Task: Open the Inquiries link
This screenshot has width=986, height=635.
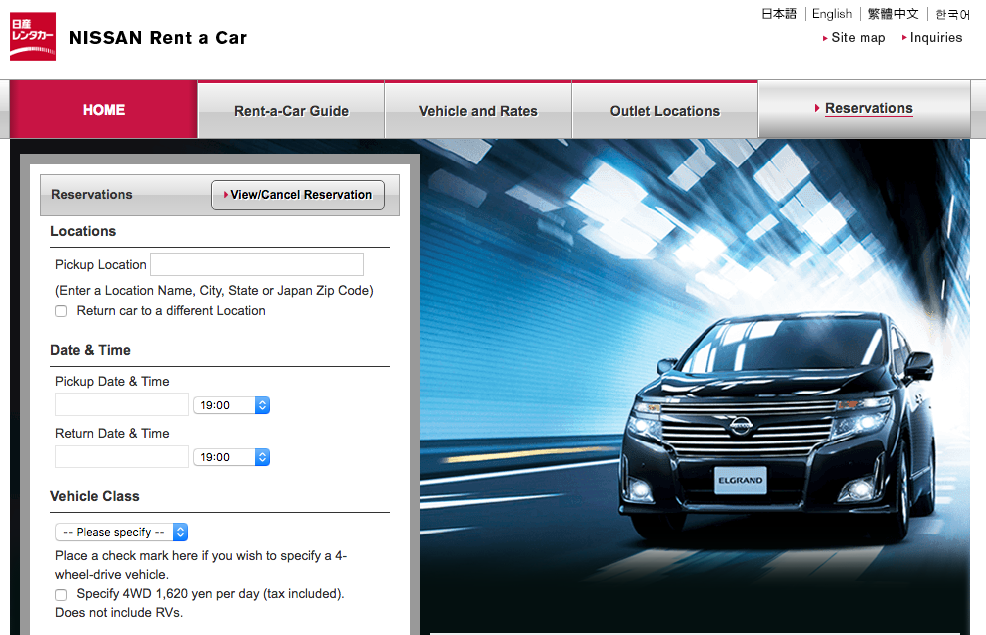Action: pyautogui.click(x=935, y=38)
